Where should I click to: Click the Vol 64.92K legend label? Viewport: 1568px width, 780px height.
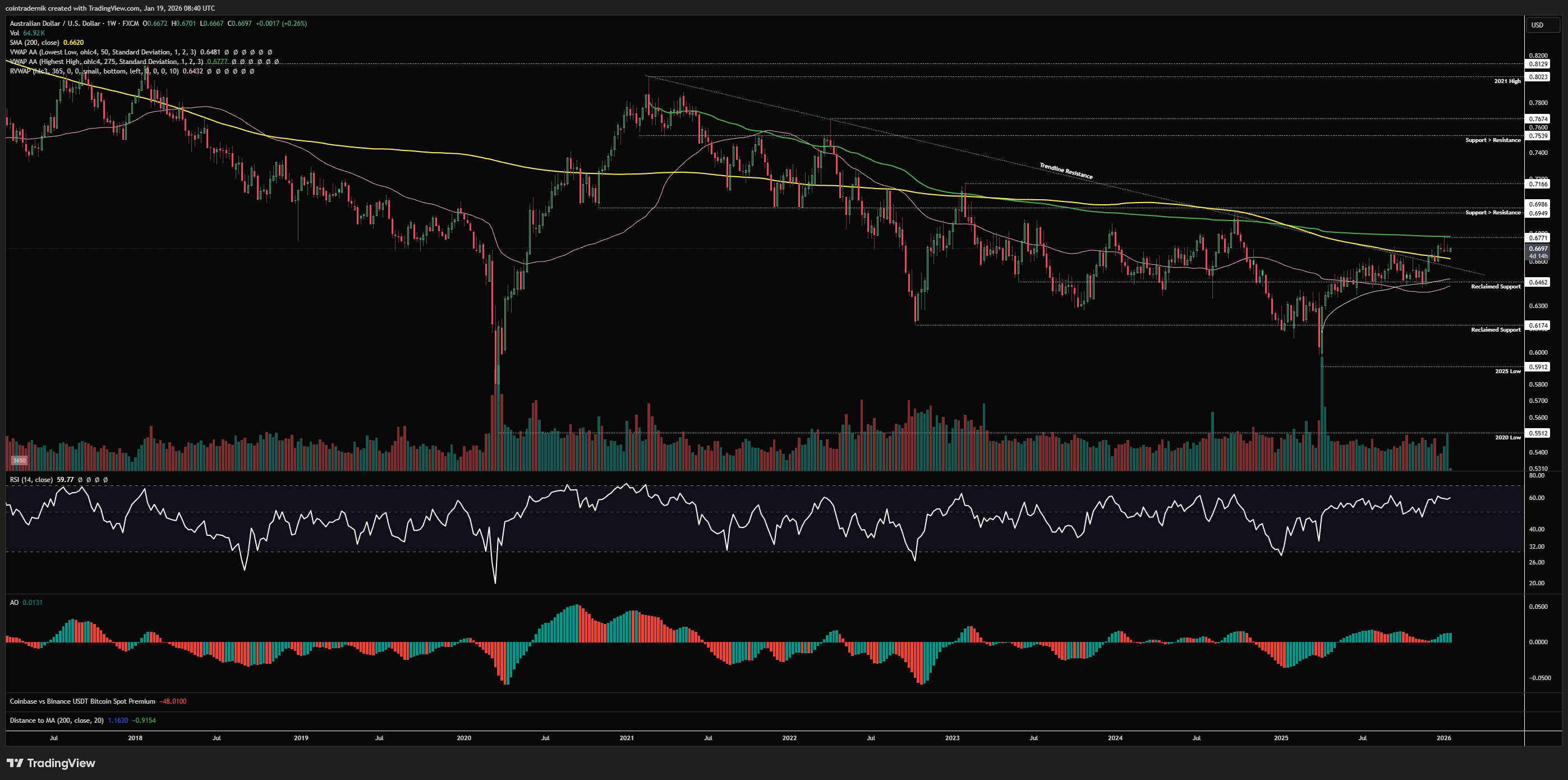pyautogui.click(x=27, y=33)
